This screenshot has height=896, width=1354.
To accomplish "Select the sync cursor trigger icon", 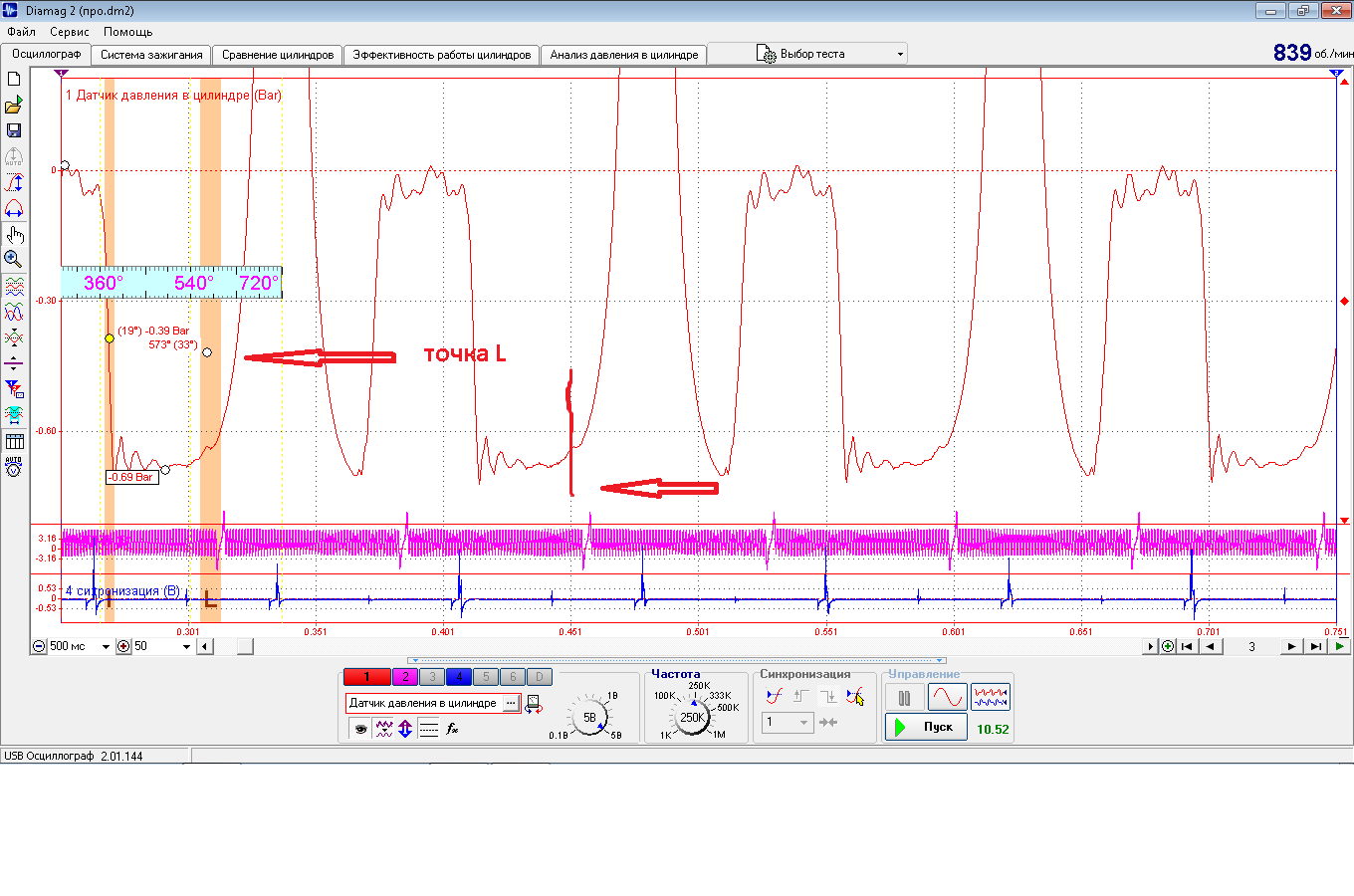I will 854,697.
